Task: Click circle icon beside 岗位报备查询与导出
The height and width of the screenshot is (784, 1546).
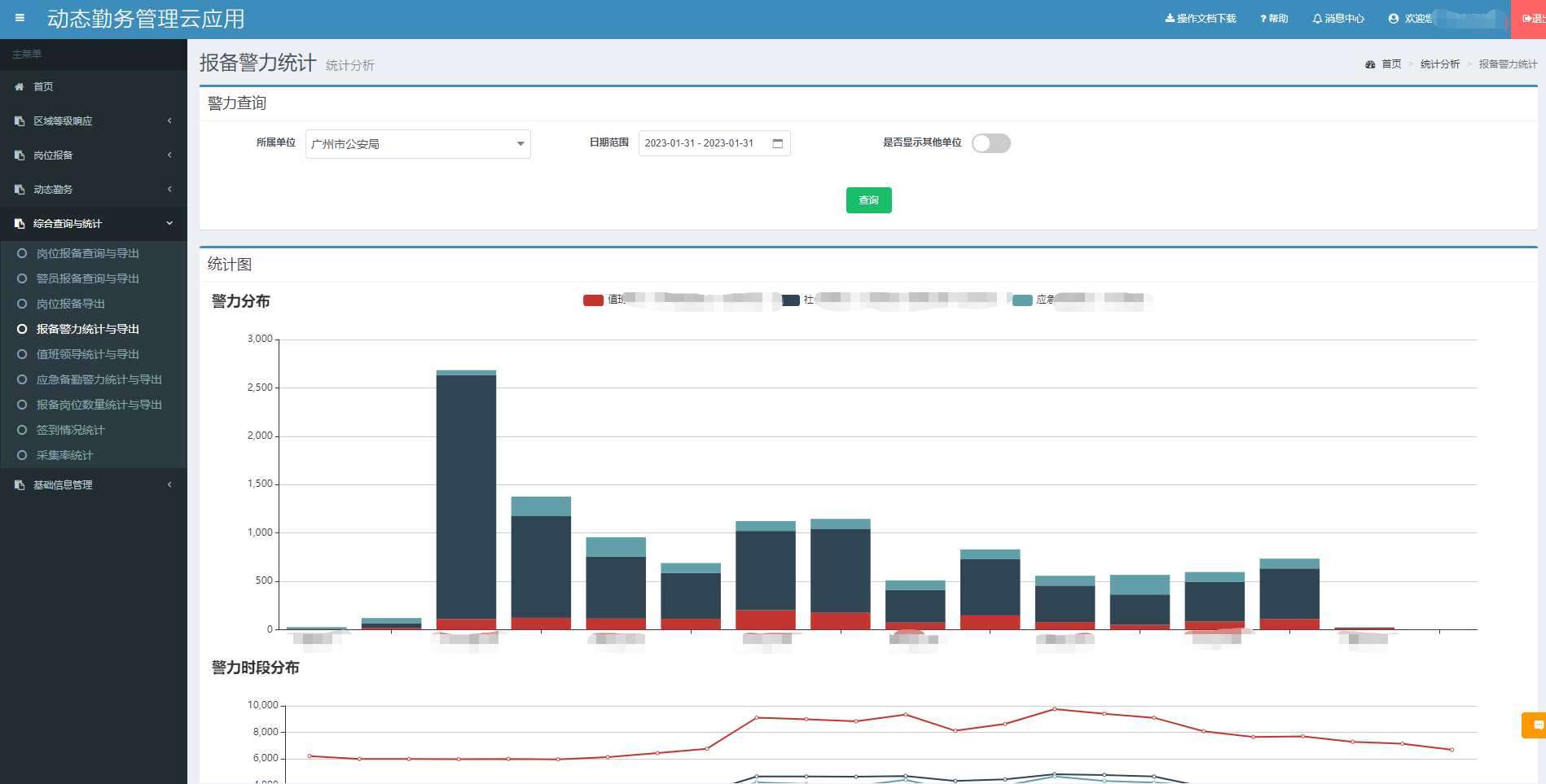Action: 22,253
